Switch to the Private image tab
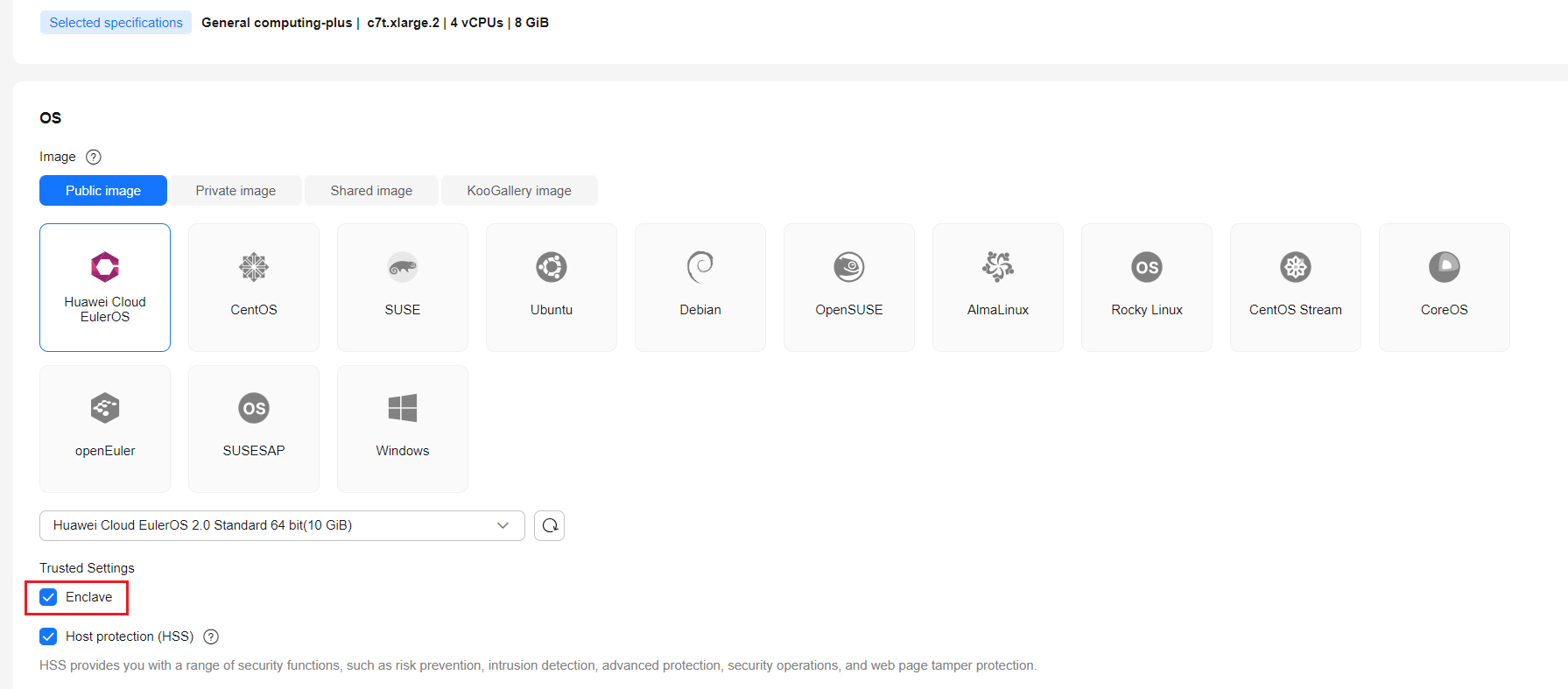The height and width of the screenshot is (689, 1568). 236,191
